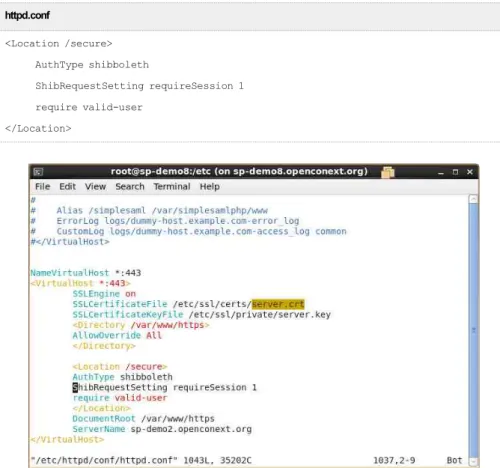Click '</VirtualHost>' closing tag at bottom

[67, 439]
